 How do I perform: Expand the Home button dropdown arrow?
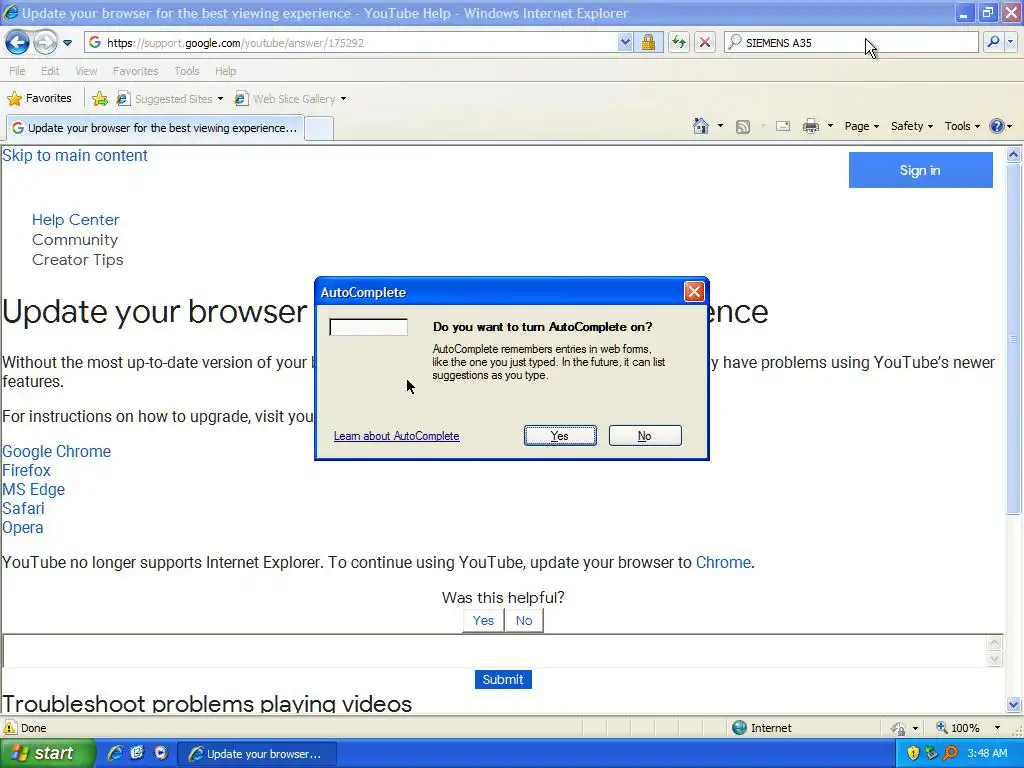click(720, 126)
